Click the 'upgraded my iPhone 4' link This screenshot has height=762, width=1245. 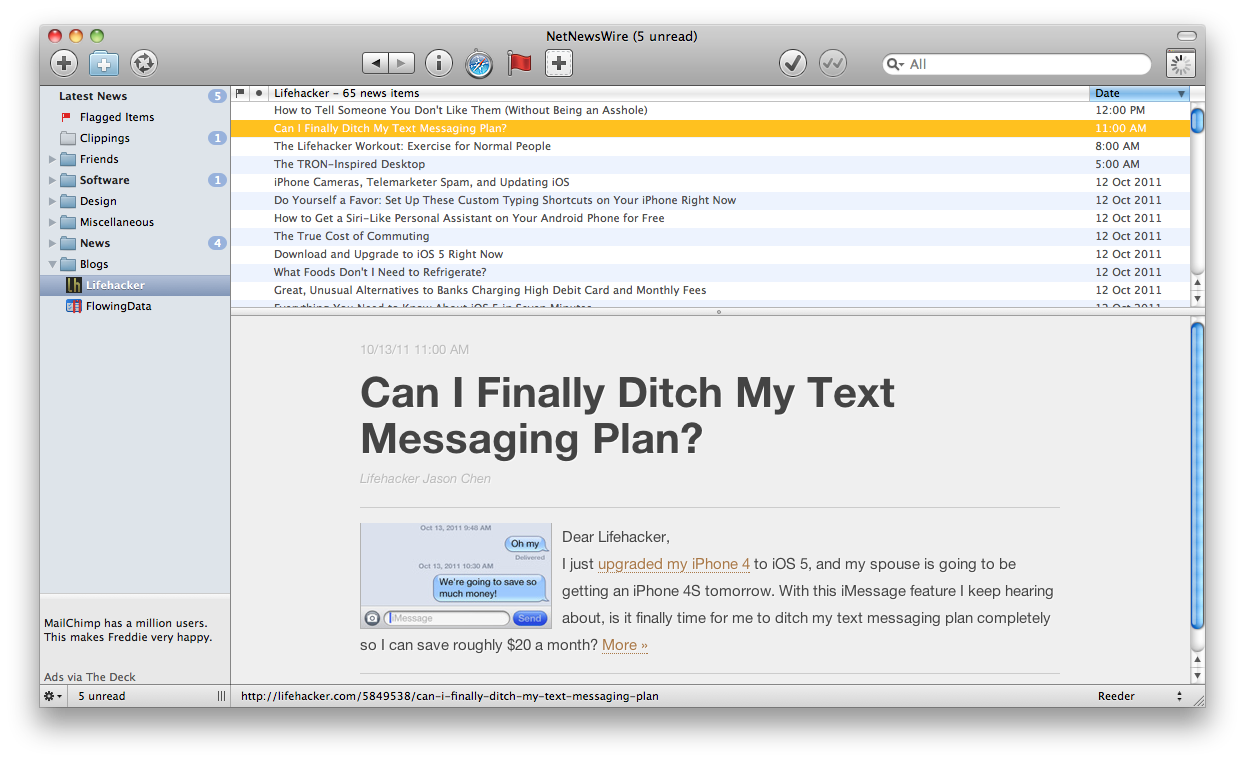[674, 564]
